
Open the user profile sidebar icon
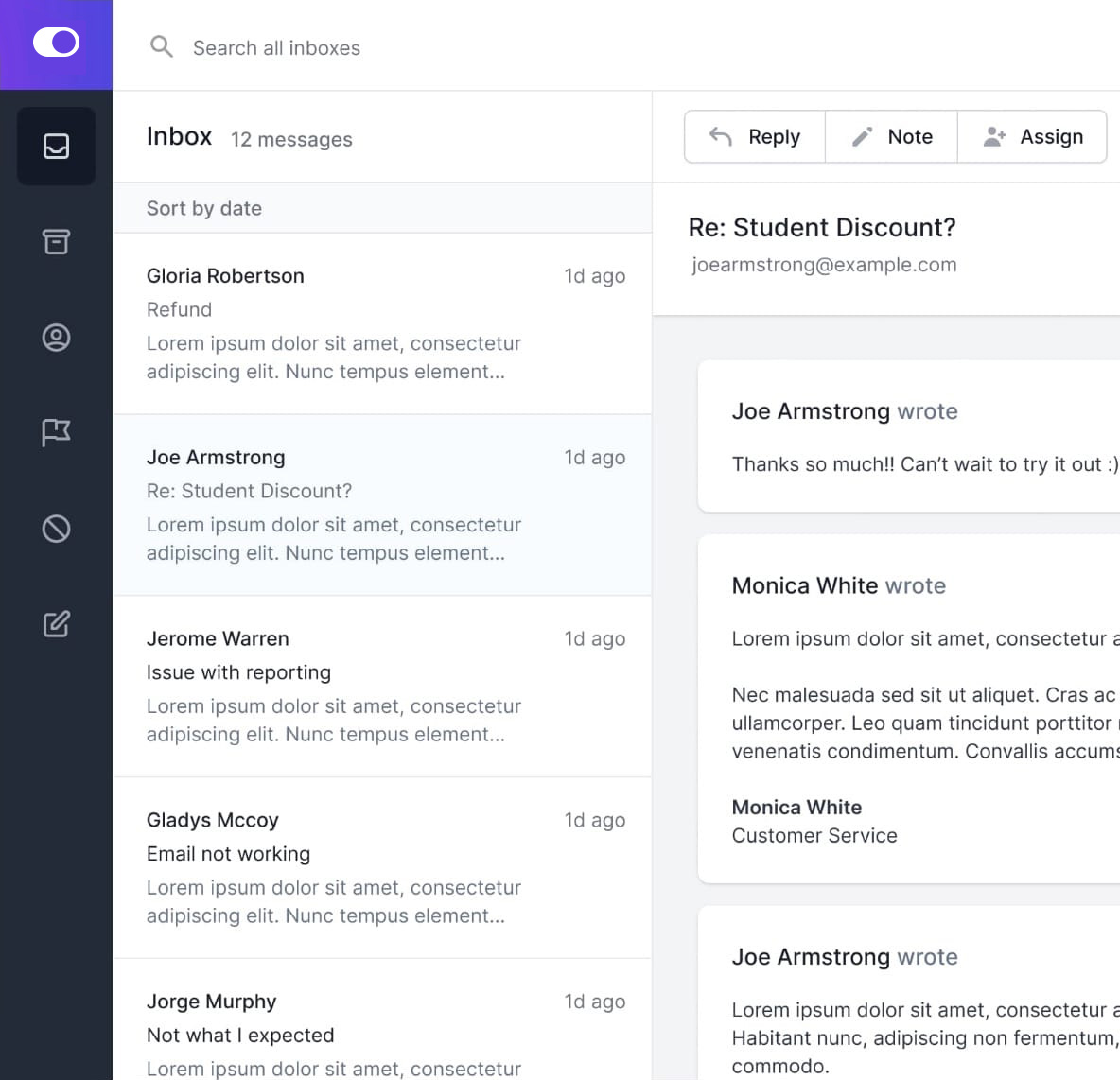[x=56, y=338]
